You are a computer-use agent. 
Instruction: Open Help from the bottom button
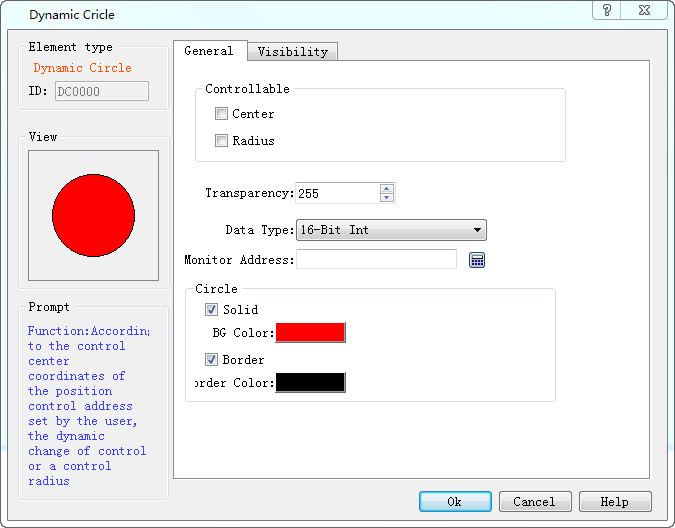point(615,502)
